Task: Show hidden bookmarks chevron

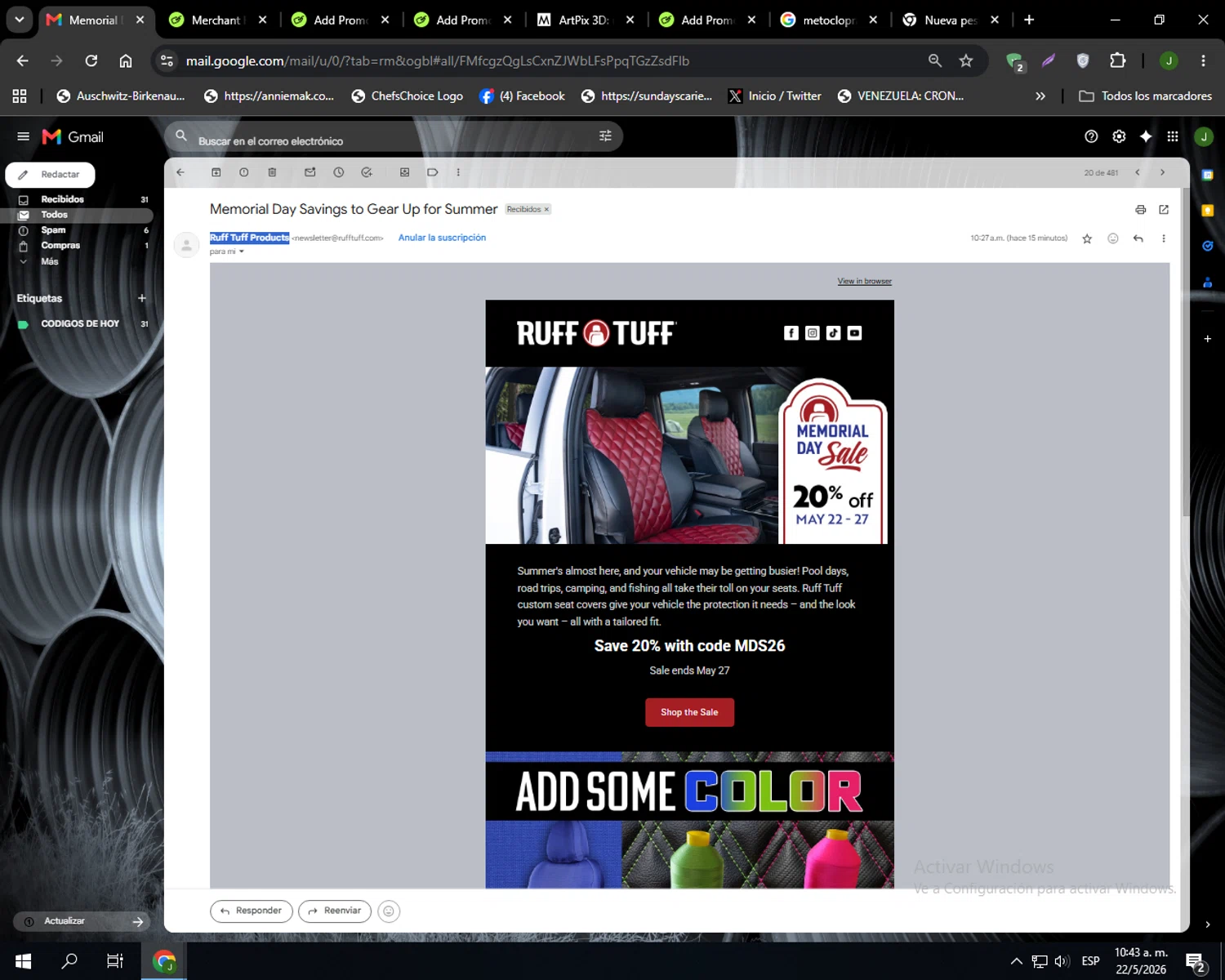Action: click(1040, 96)
